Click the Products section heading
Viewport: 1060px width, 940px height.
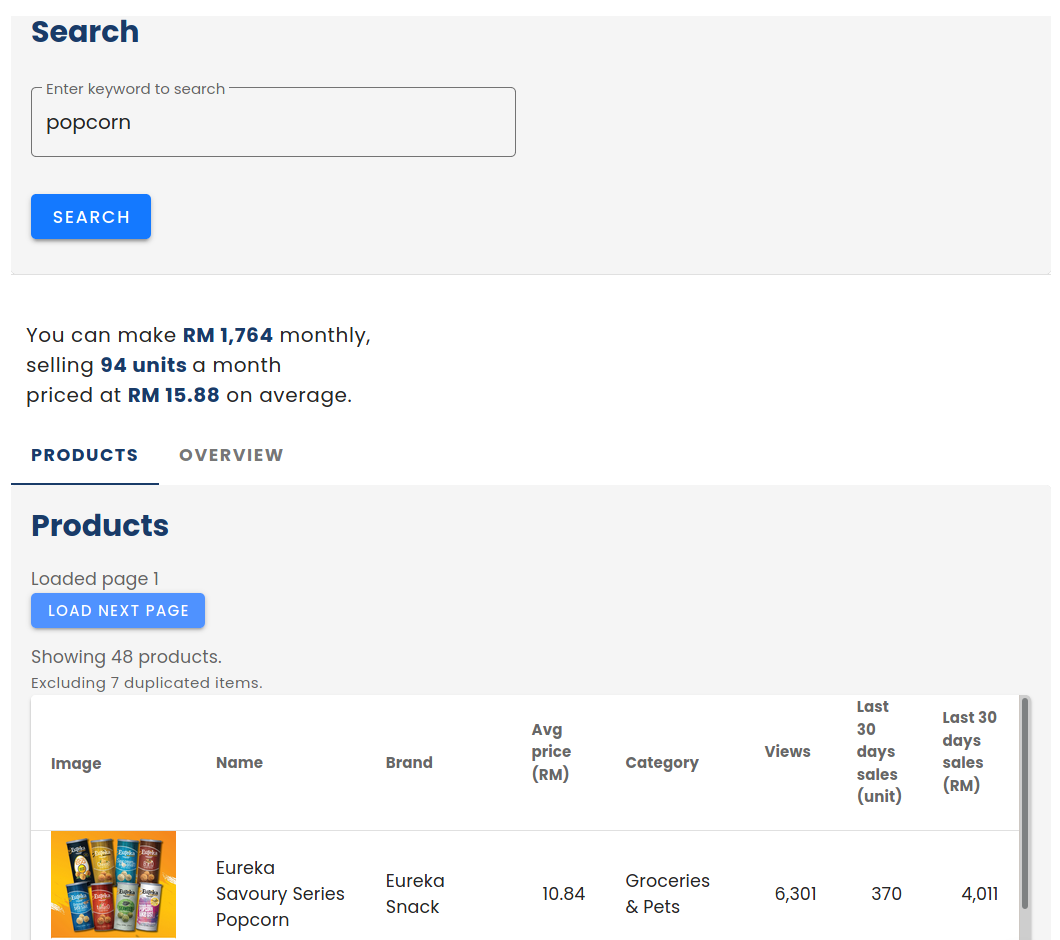(x=100, y=525)
